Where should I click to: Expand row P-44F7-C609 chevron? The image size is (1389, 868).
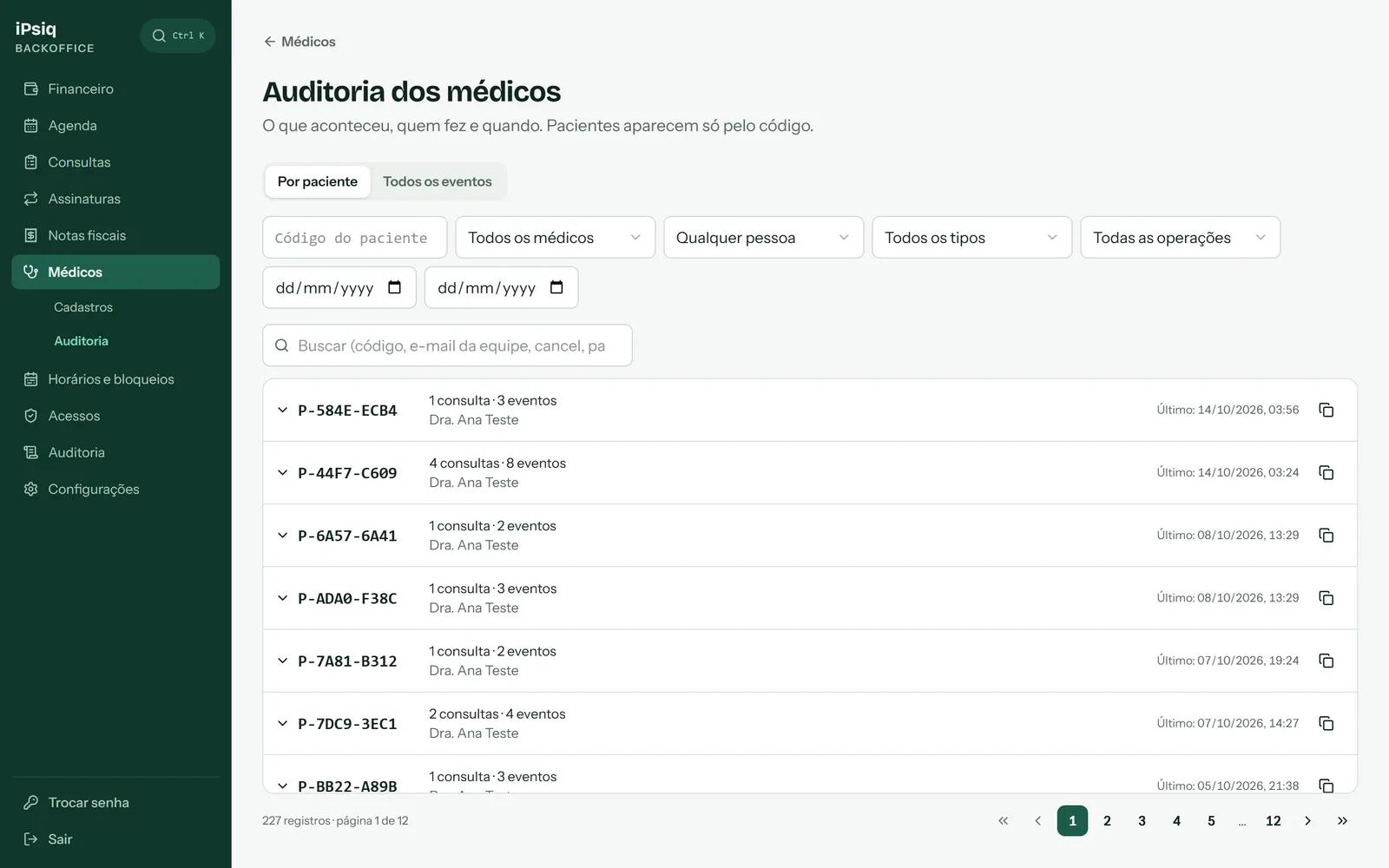282,472
